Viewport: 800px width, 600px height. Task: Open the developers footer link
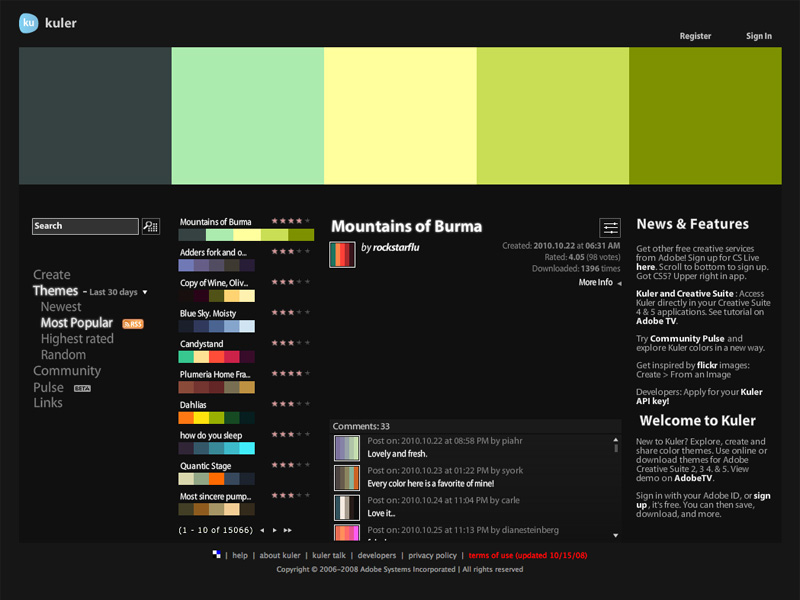pyautogui.click(x=377, y=555)
